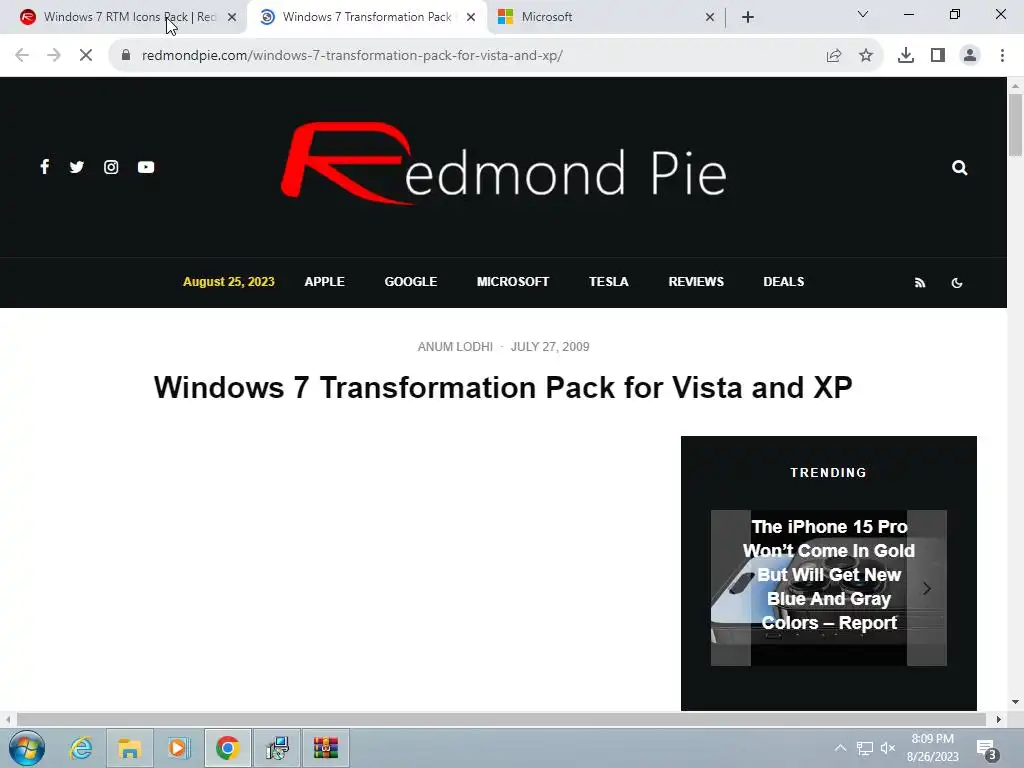Open site search magnifier icon

click(959, 168)
